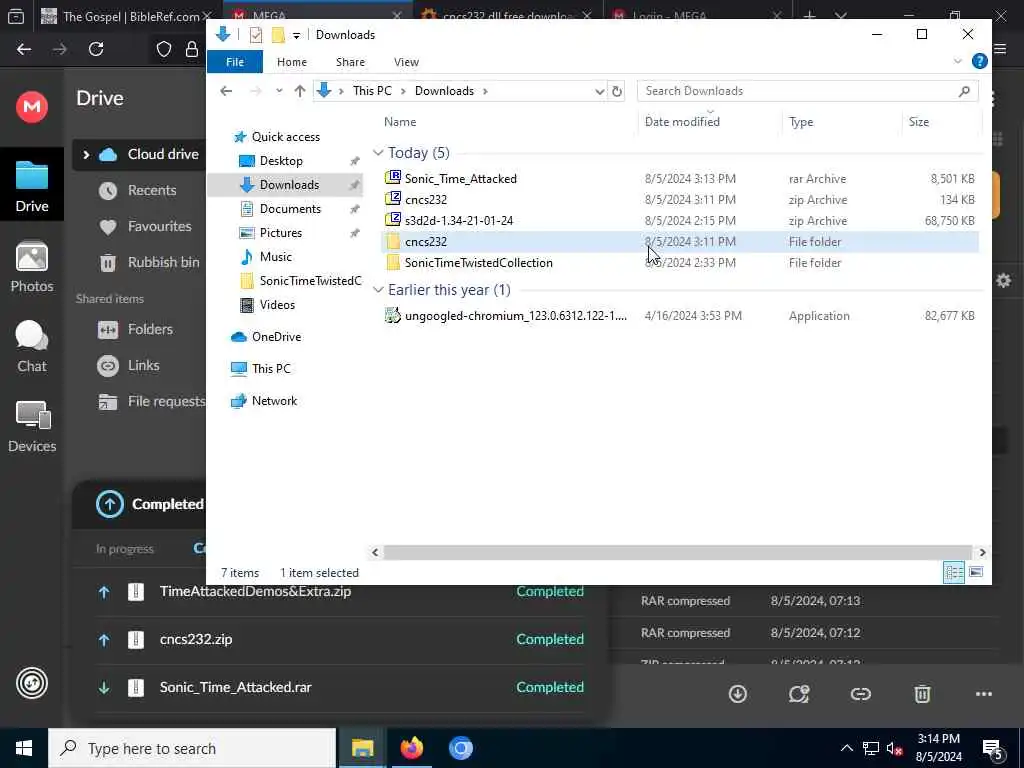Click the MEGA sync status circle icon
Image resolution: width=1024 pixels, height=768 pixels.
32,683
